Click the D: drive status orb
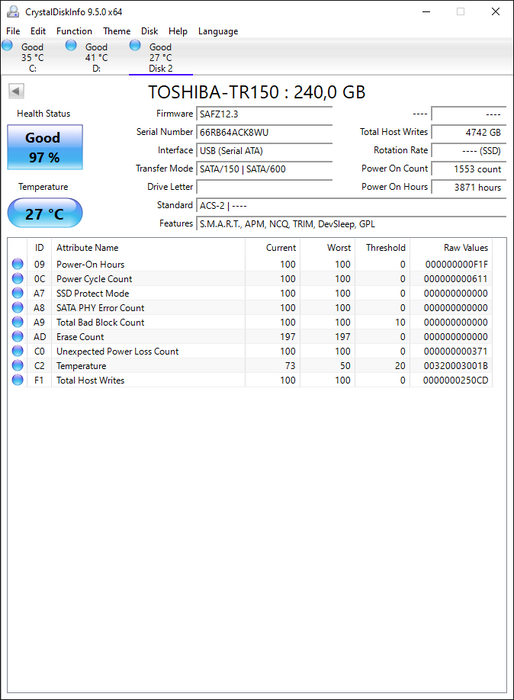The width and height of the screenshot is (514, 700). click(x=71, y=45)
